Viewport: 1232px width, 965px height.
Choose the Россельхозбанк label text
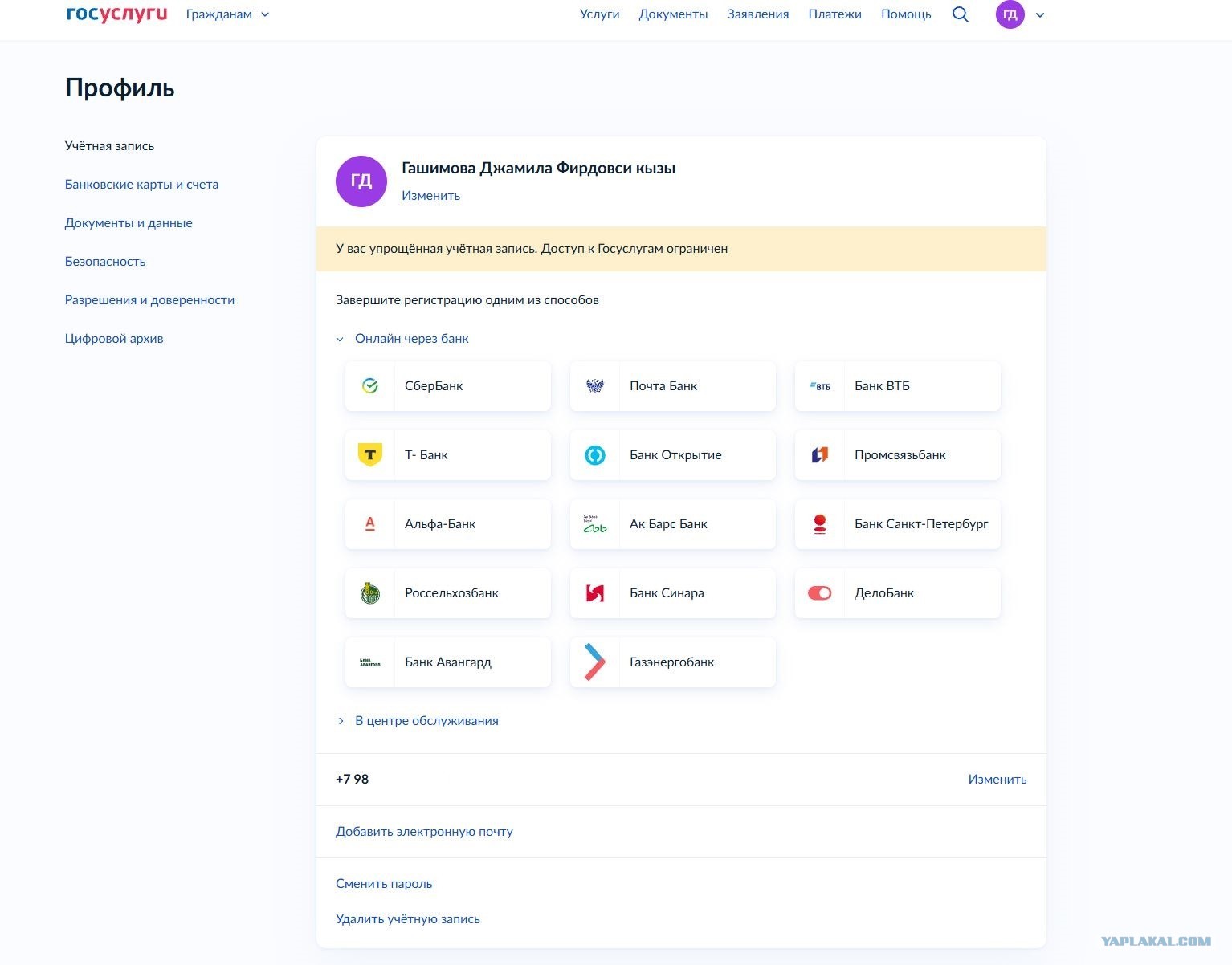coord(451,593)
